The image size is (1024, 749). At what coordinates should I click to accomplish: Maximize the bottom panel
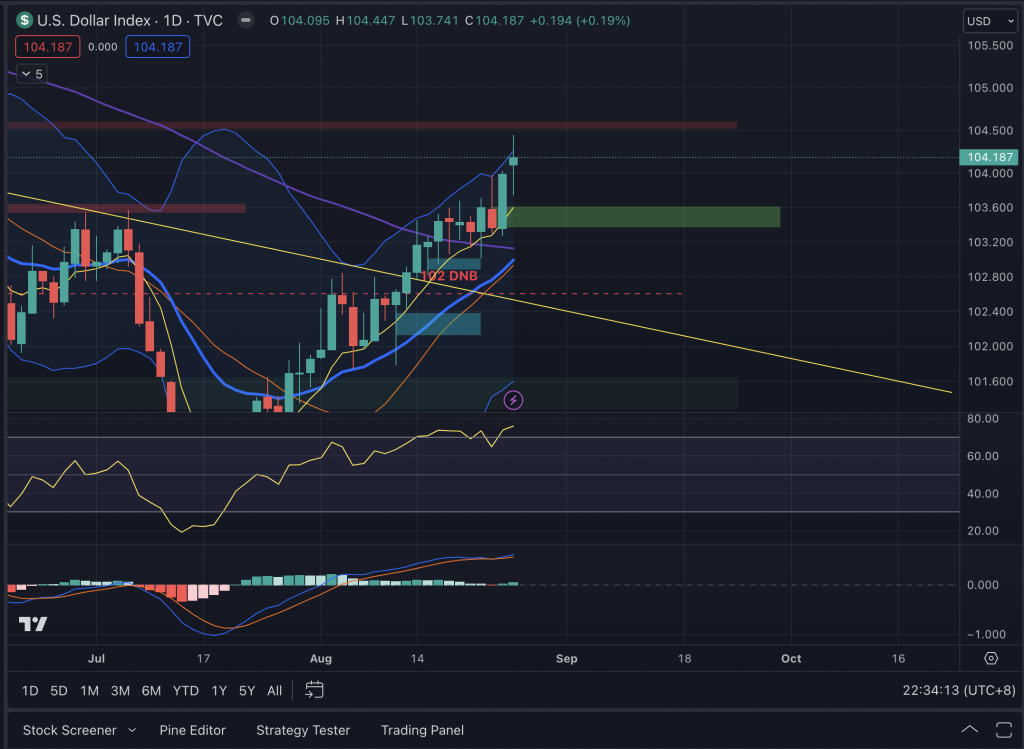pos(1004,729)
